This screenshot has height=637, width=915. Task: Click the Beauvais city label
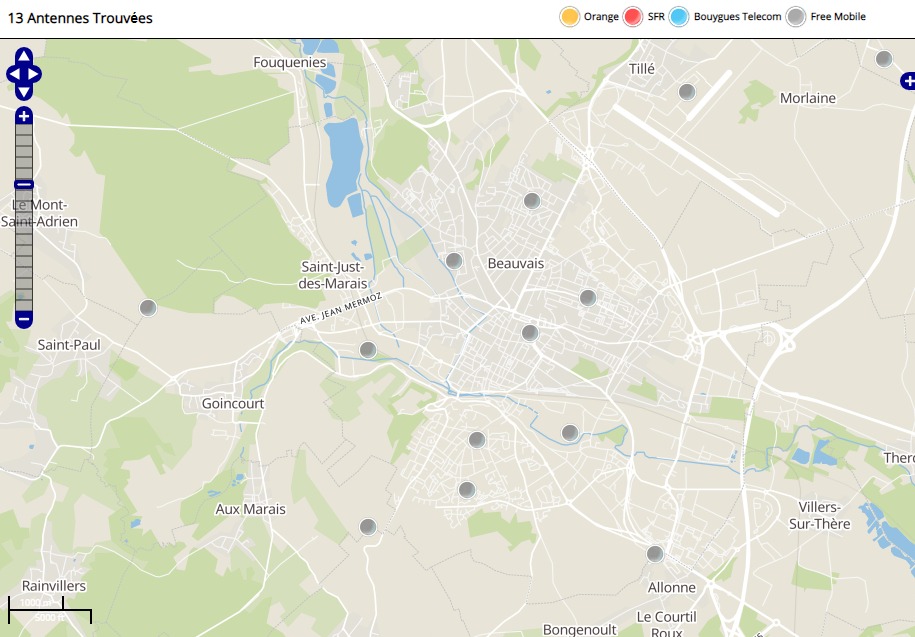(515, 263)
